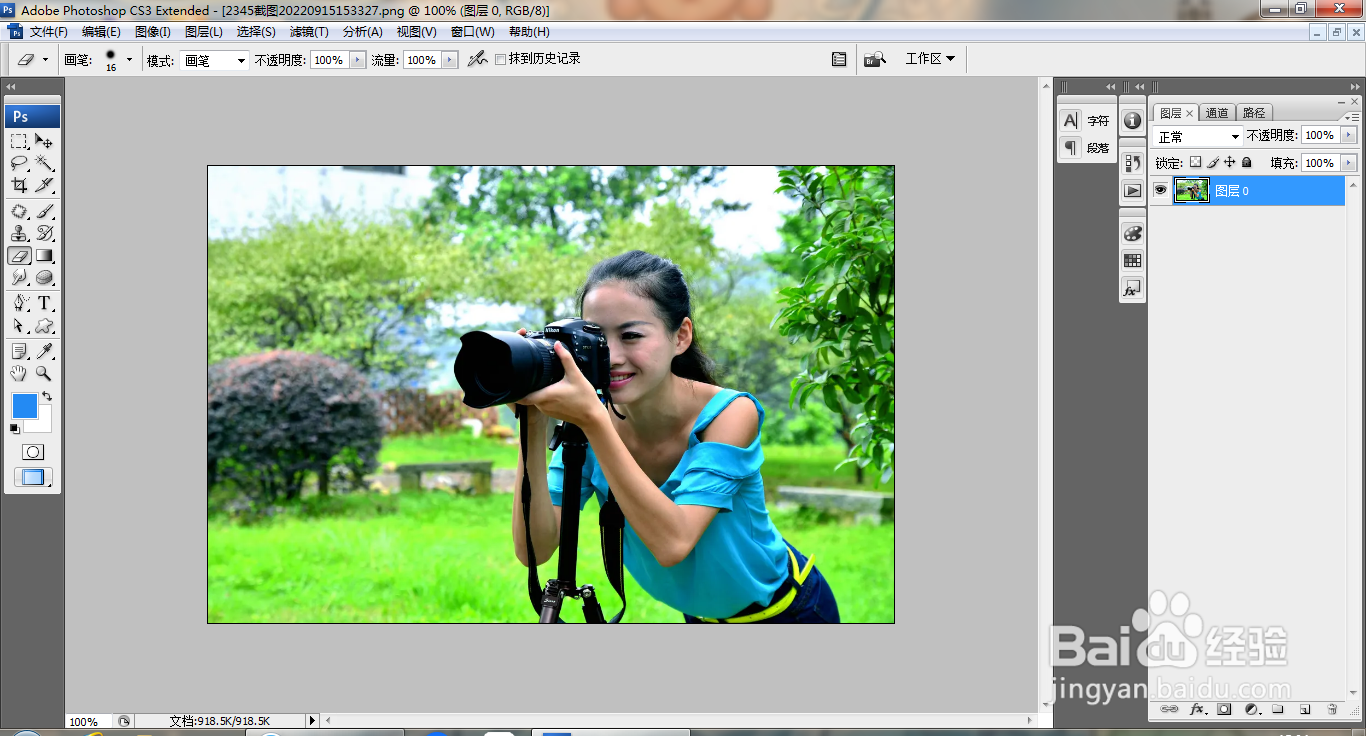Open the History panel icon

[1132, 163]
